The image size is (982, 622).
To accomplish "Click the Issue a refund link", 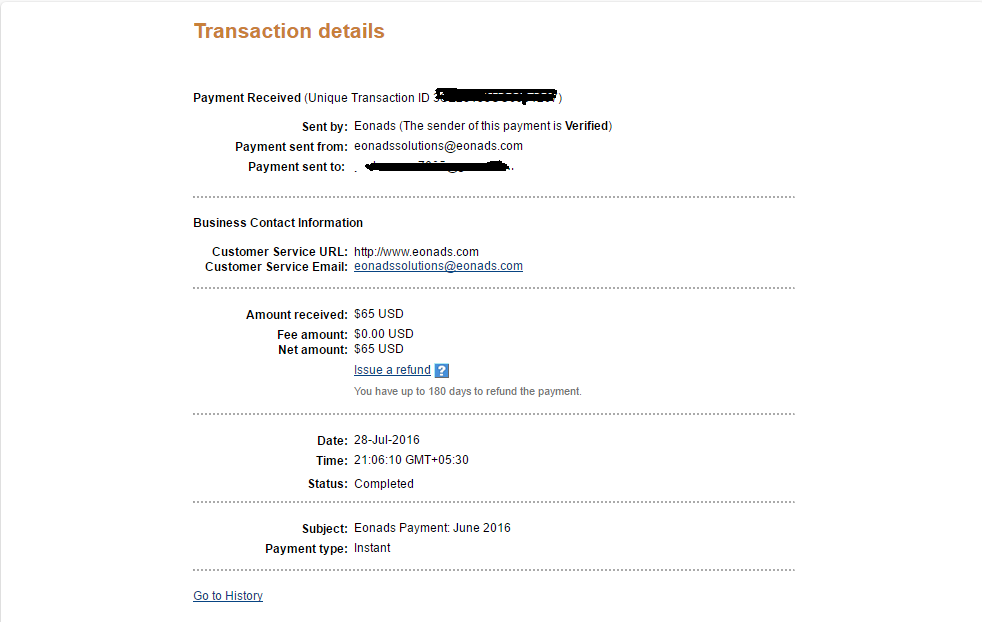I will pos(392,370).
